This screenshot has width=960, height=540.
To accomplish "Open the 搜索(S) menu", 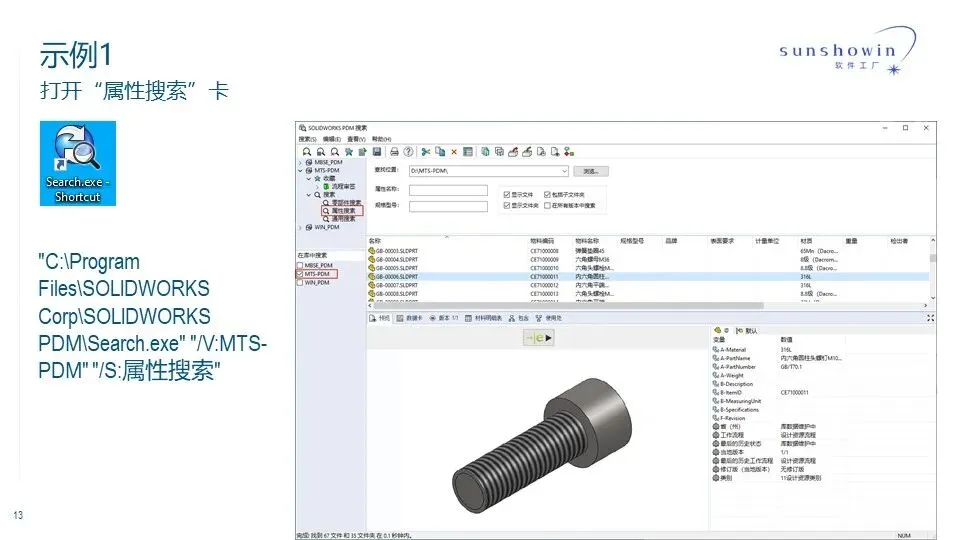I will (307, 139).
